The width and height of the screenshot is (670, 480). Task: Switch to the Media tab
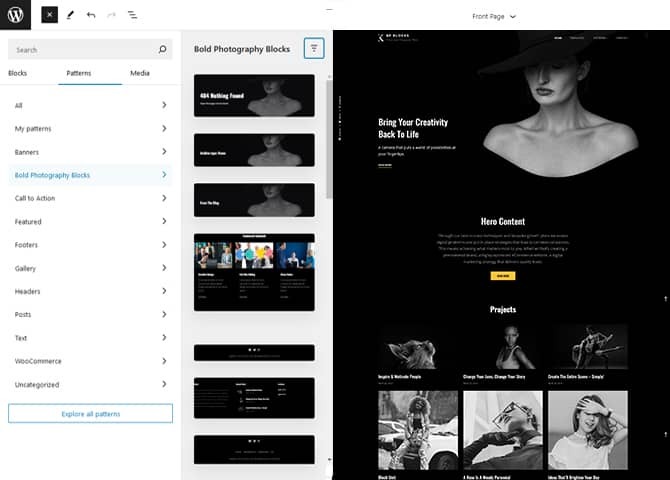tap(140, 73)
